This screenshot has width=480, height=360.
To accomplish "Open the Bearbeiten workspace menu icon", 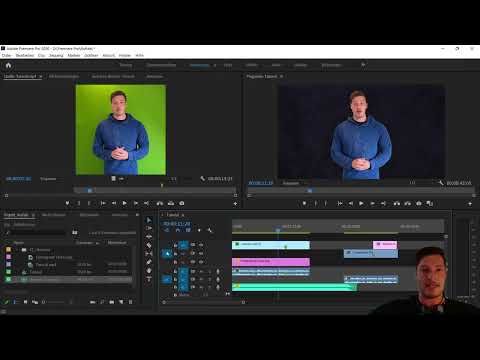I will tap(214, 65).
